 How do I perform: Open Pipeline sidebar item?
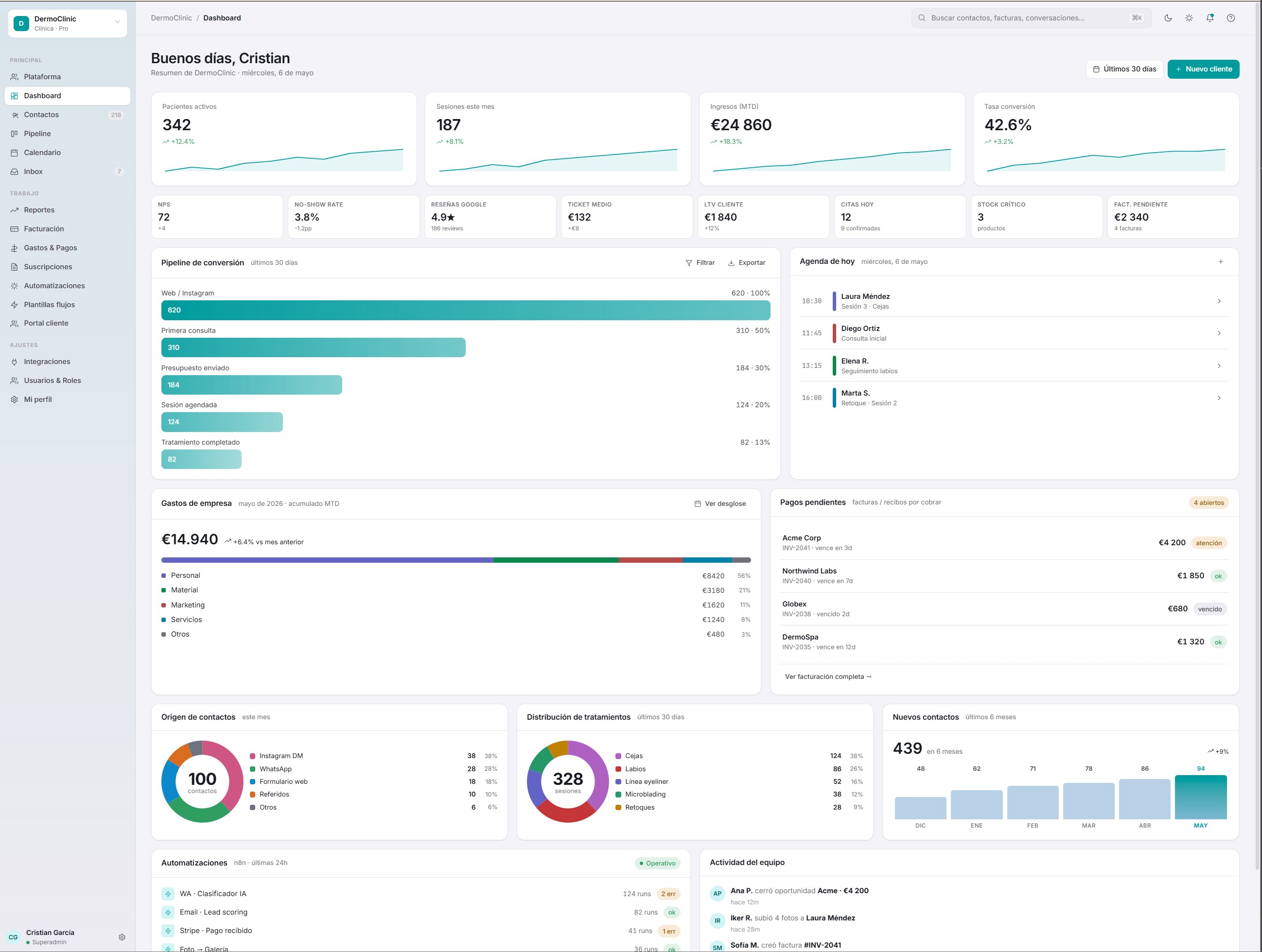pyautogui.click(x=67, y=134)
